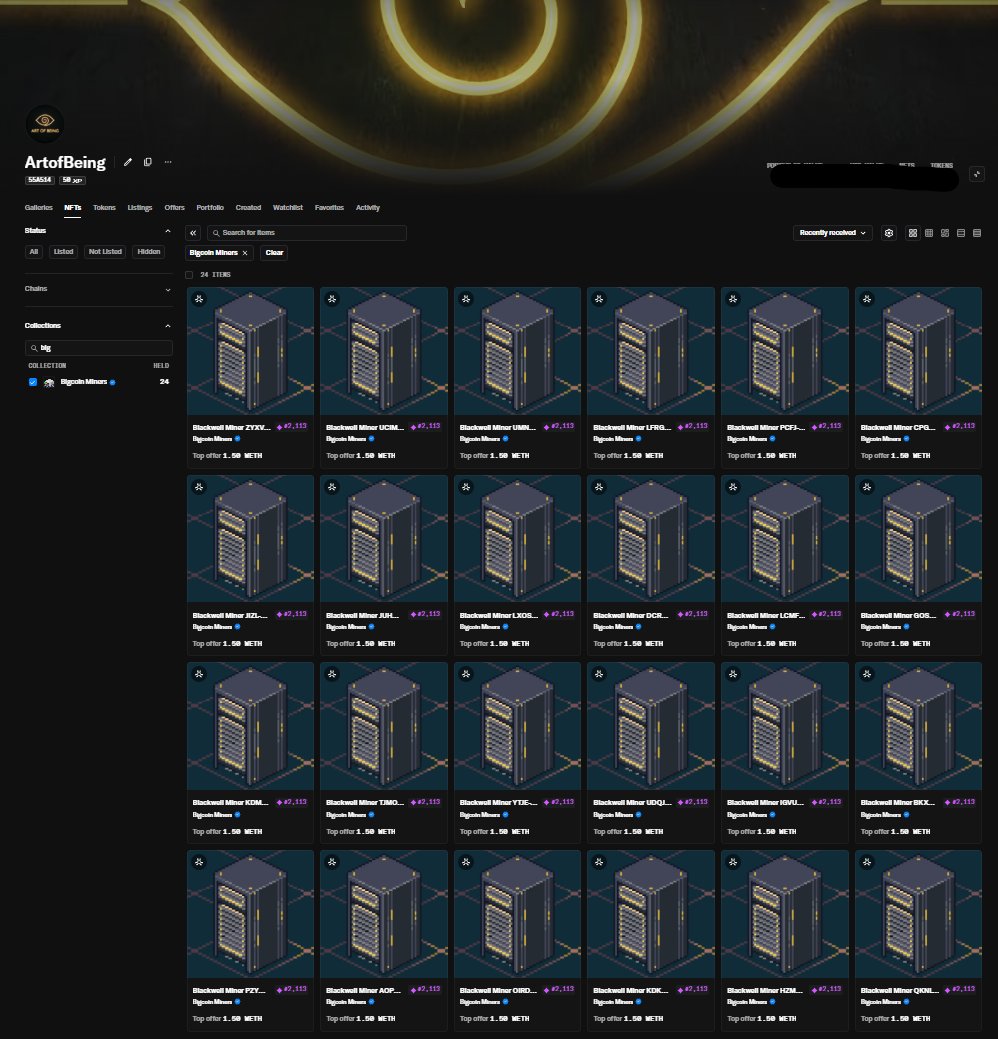The width and height of the screenshot is (998, 1039).
Task: Expand the Chains filter section
Action: click(168, 290)
